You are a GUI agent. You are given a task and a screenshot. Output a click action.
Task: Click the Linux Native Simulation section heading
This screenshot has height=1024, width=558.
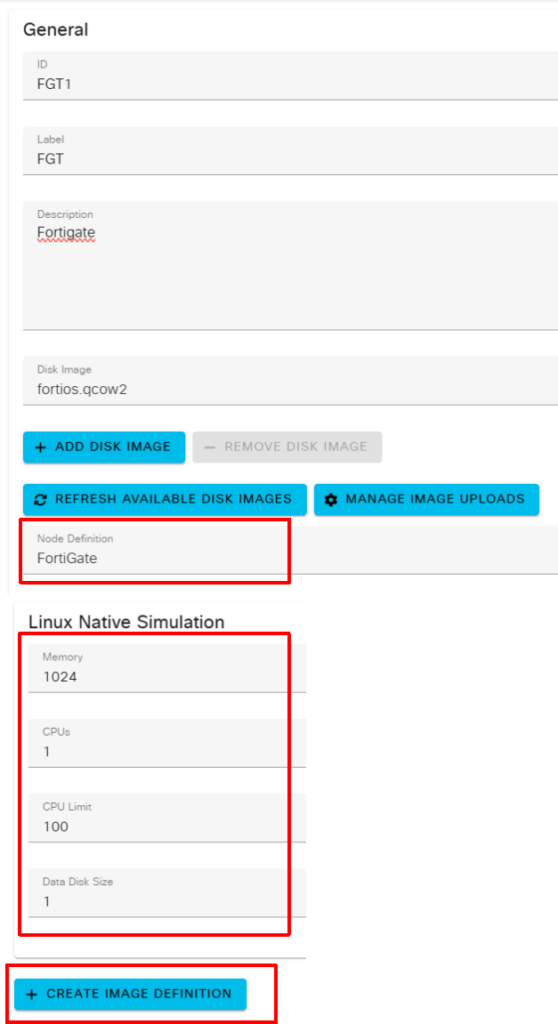tap(126, 622)
